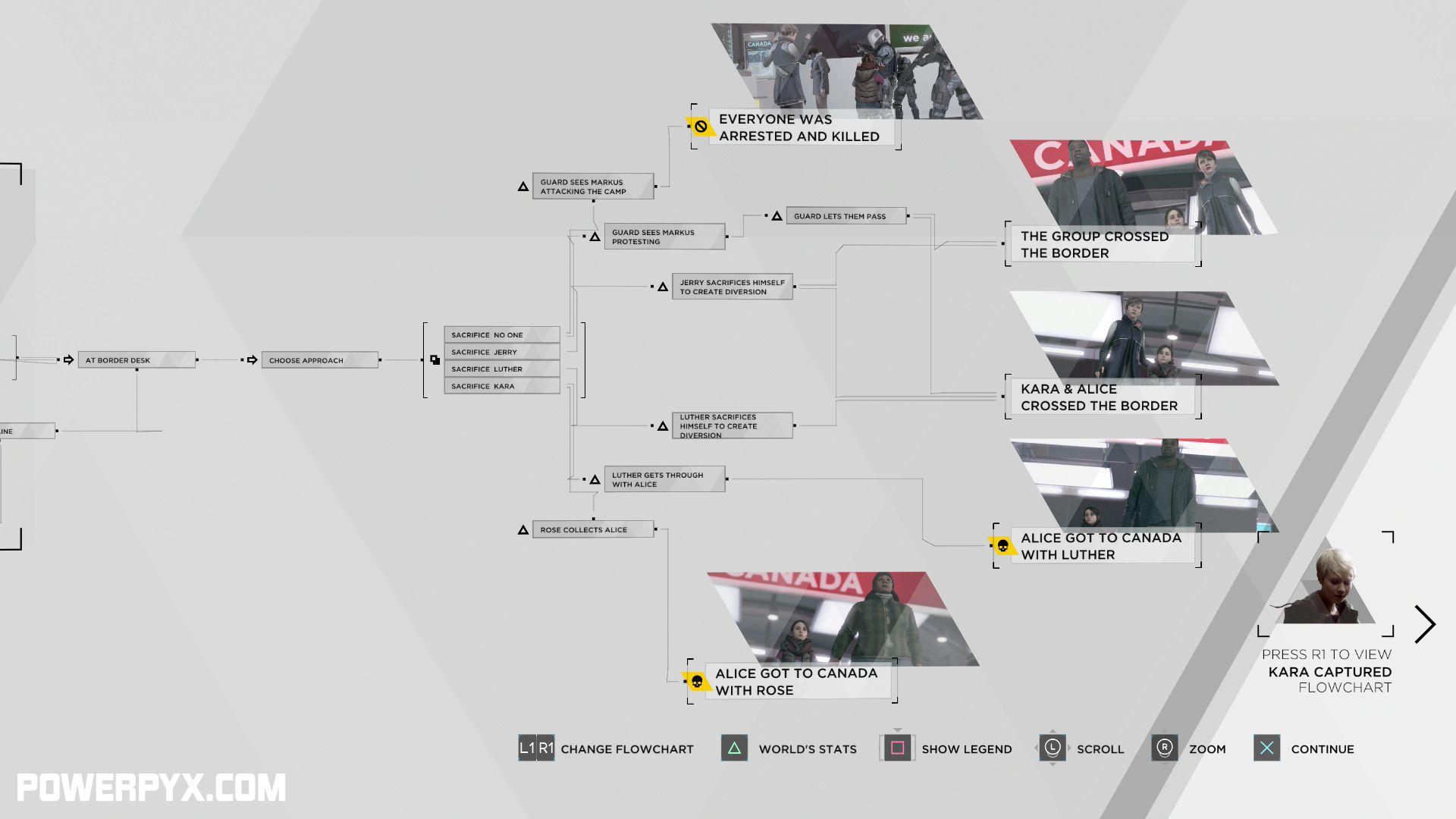
Task: Click the Zoom zoom icon
Action: coord(1163,748)
